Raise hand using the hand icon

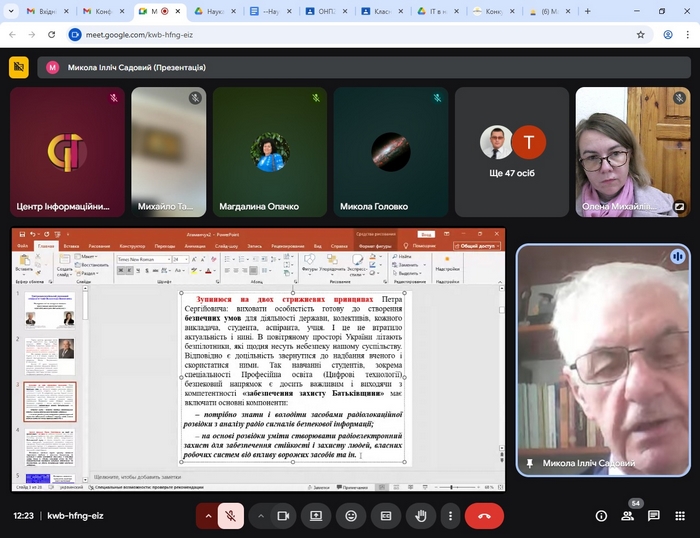(x=421, y=516)
